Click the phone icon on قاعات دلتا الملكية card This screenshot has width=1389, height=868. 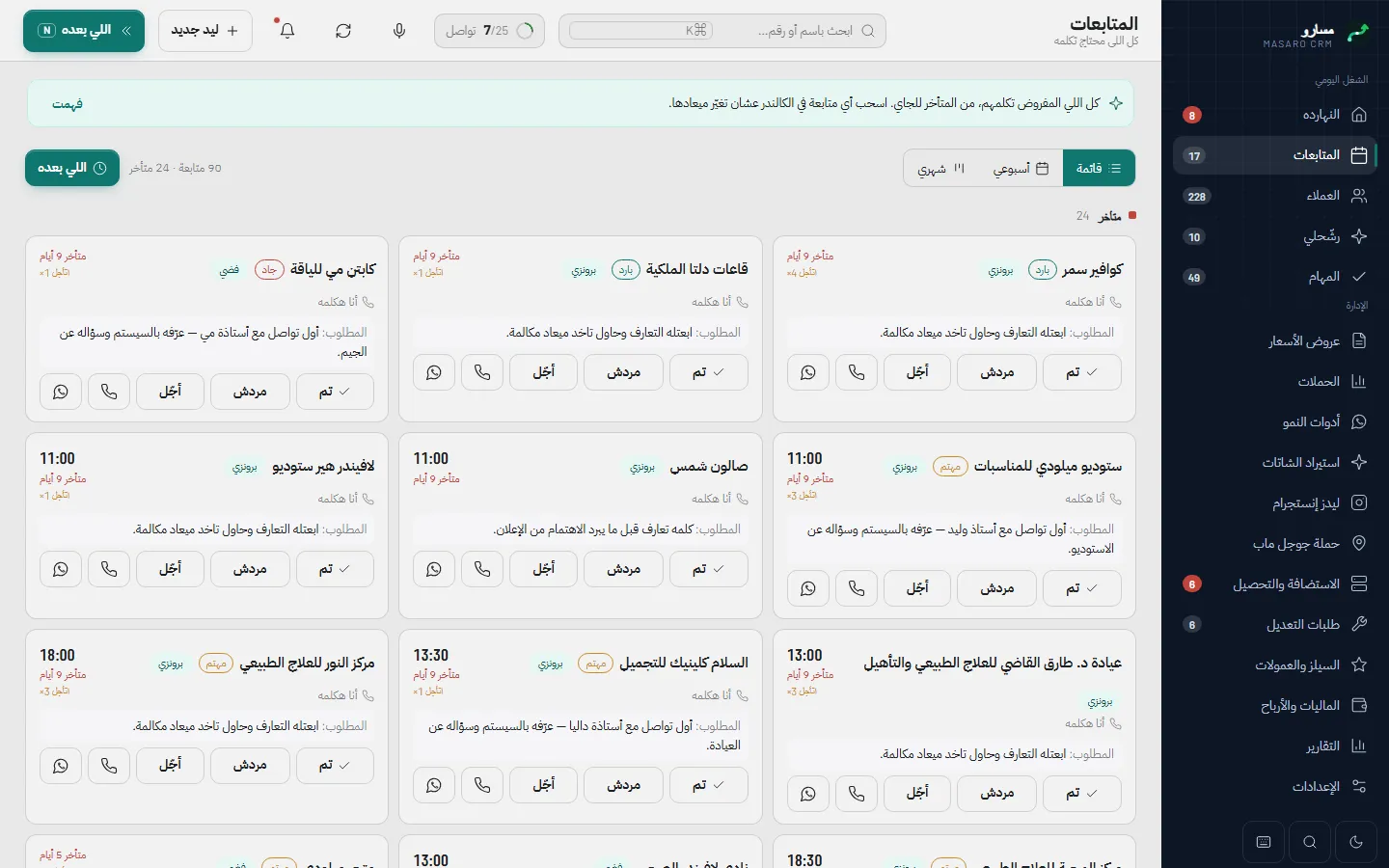pos(482,372)
